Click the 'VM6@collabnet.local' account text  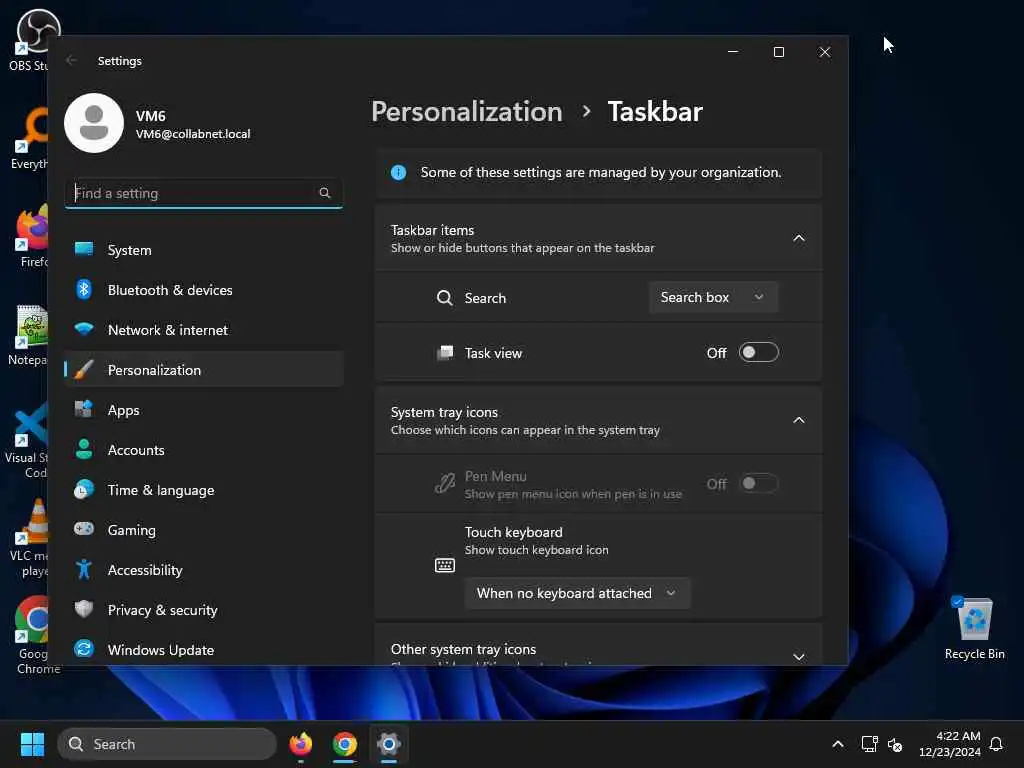[193, 134]
